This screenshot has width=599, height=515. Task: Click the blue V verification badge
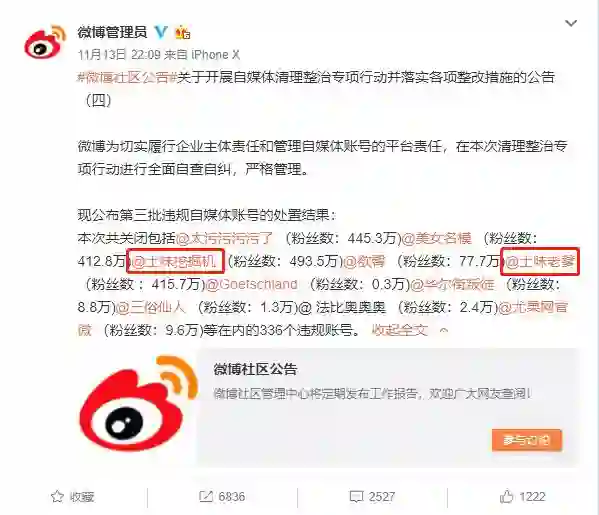[161, 32]
